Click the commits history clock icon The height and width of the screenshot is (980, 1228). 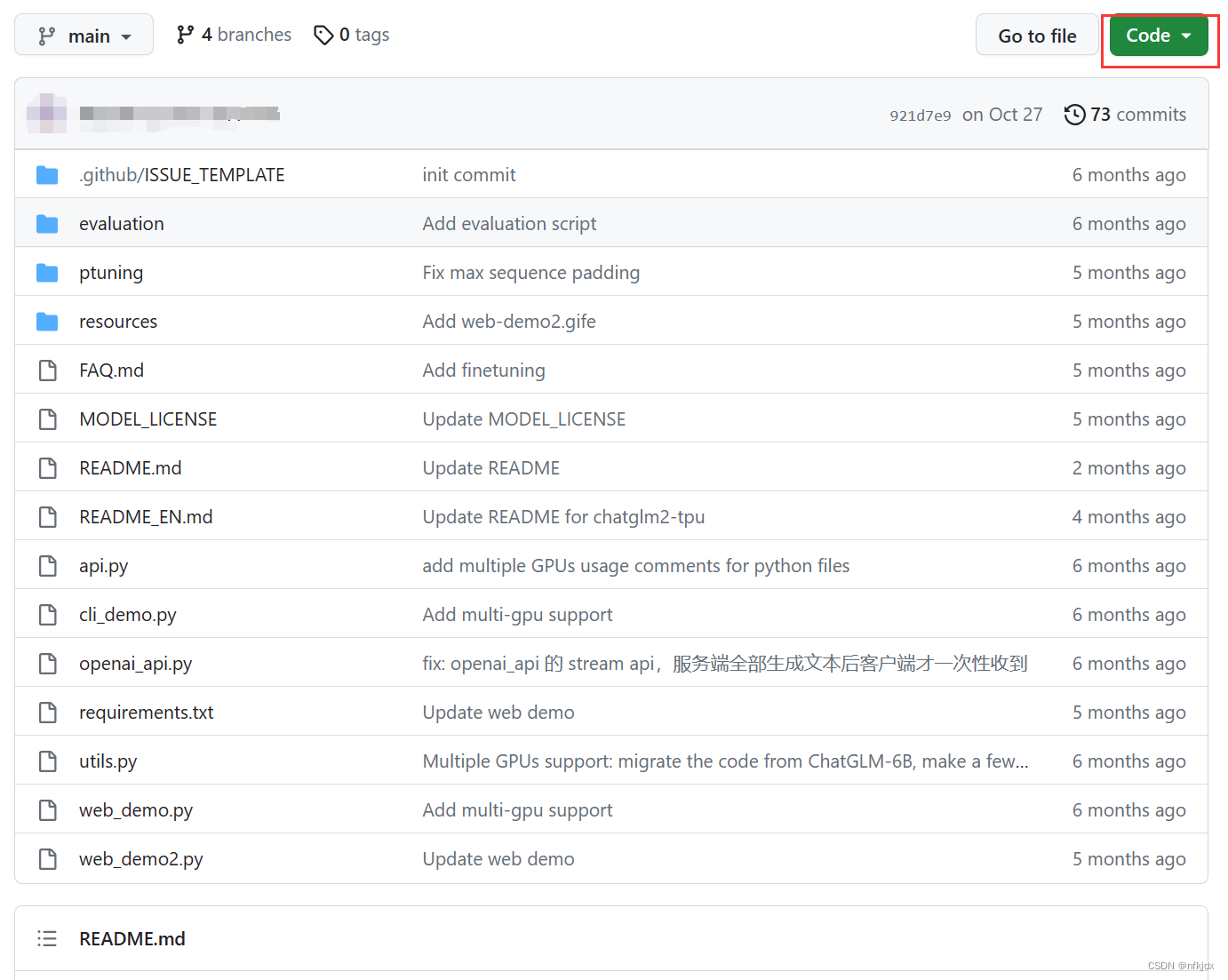[x=1074, y=115]
